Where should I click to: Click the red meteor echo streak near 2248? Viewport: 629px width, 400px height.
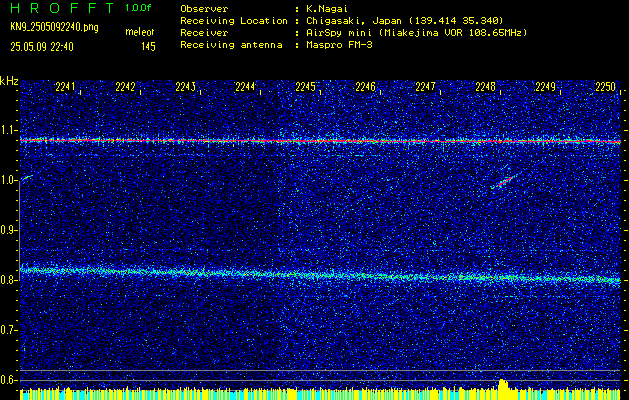pos(505,181)
